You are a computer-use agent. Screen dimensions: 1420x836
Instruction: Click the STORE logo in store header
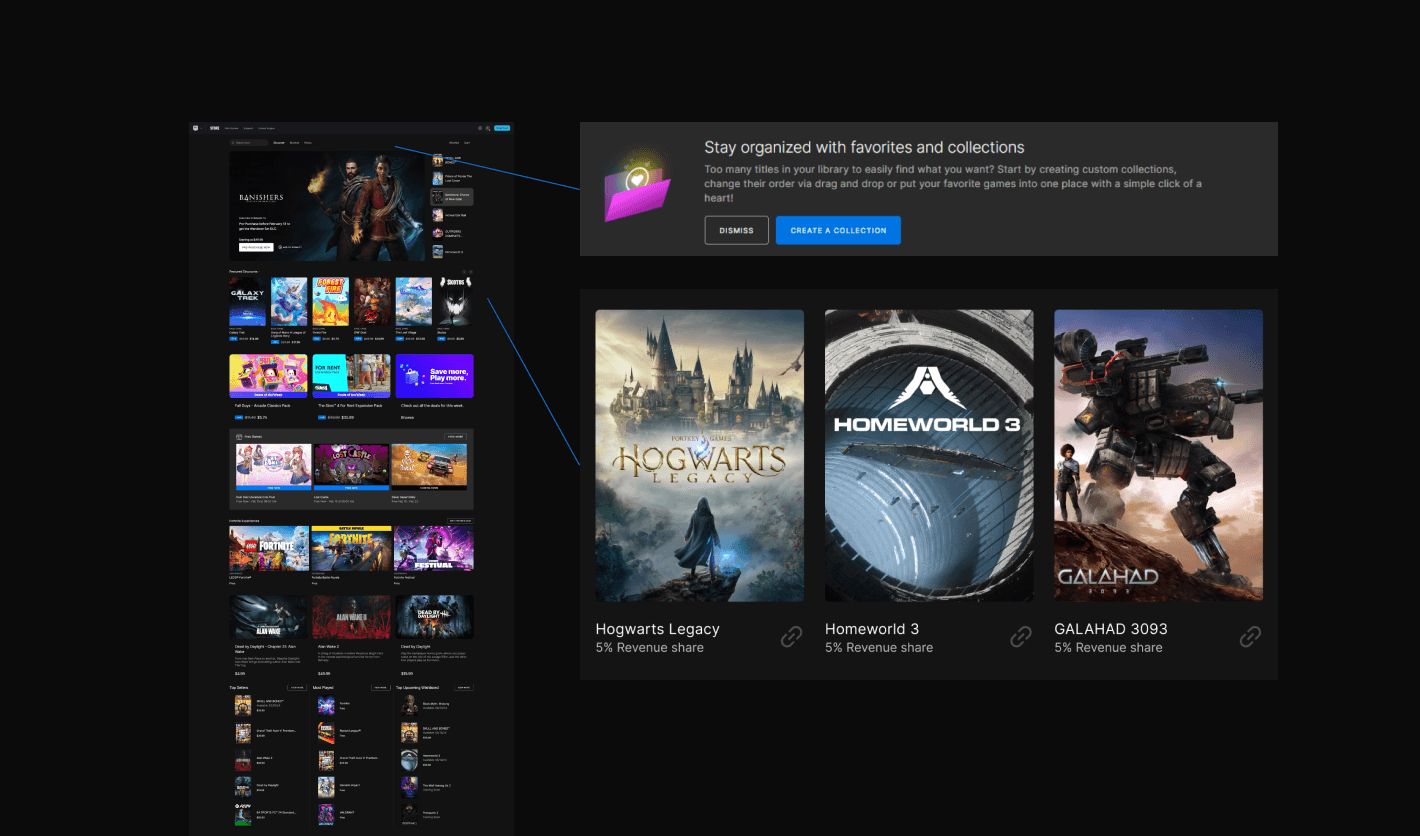tap(215, 128)
